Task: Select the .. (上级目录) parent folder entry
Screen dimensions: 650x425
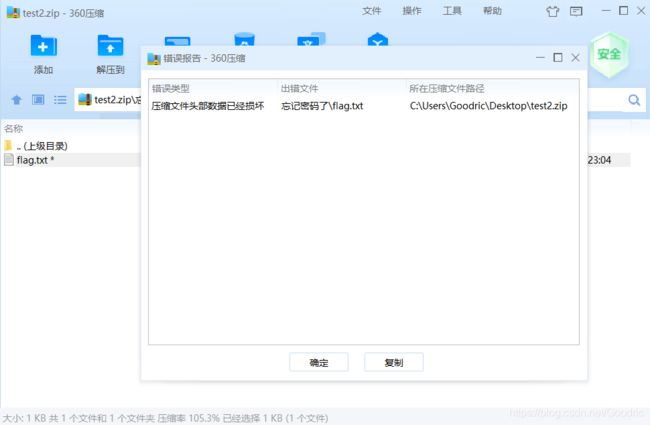Action: coord(41,146)
